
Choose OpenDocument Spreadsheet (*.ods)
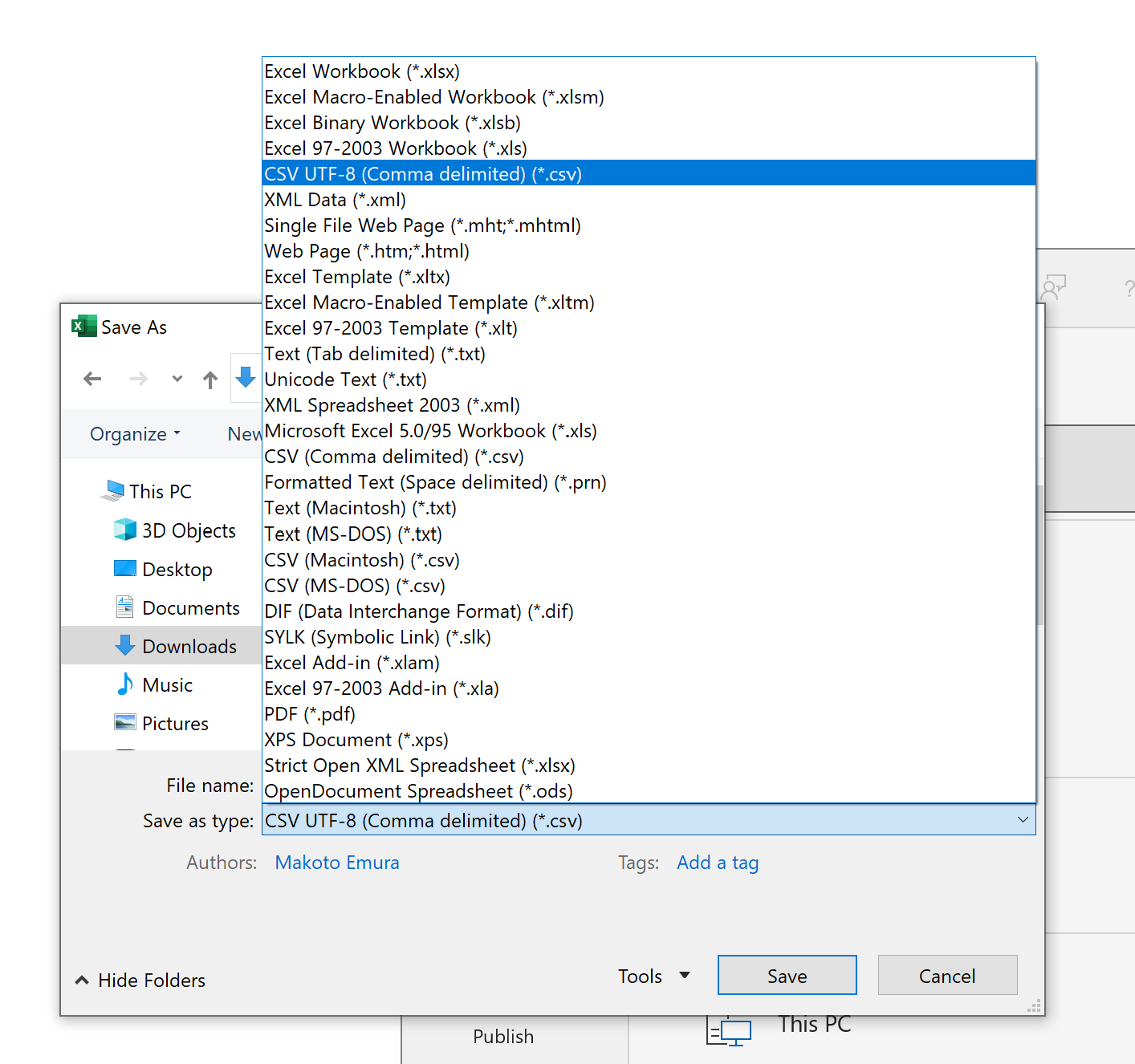pos(649,791)
